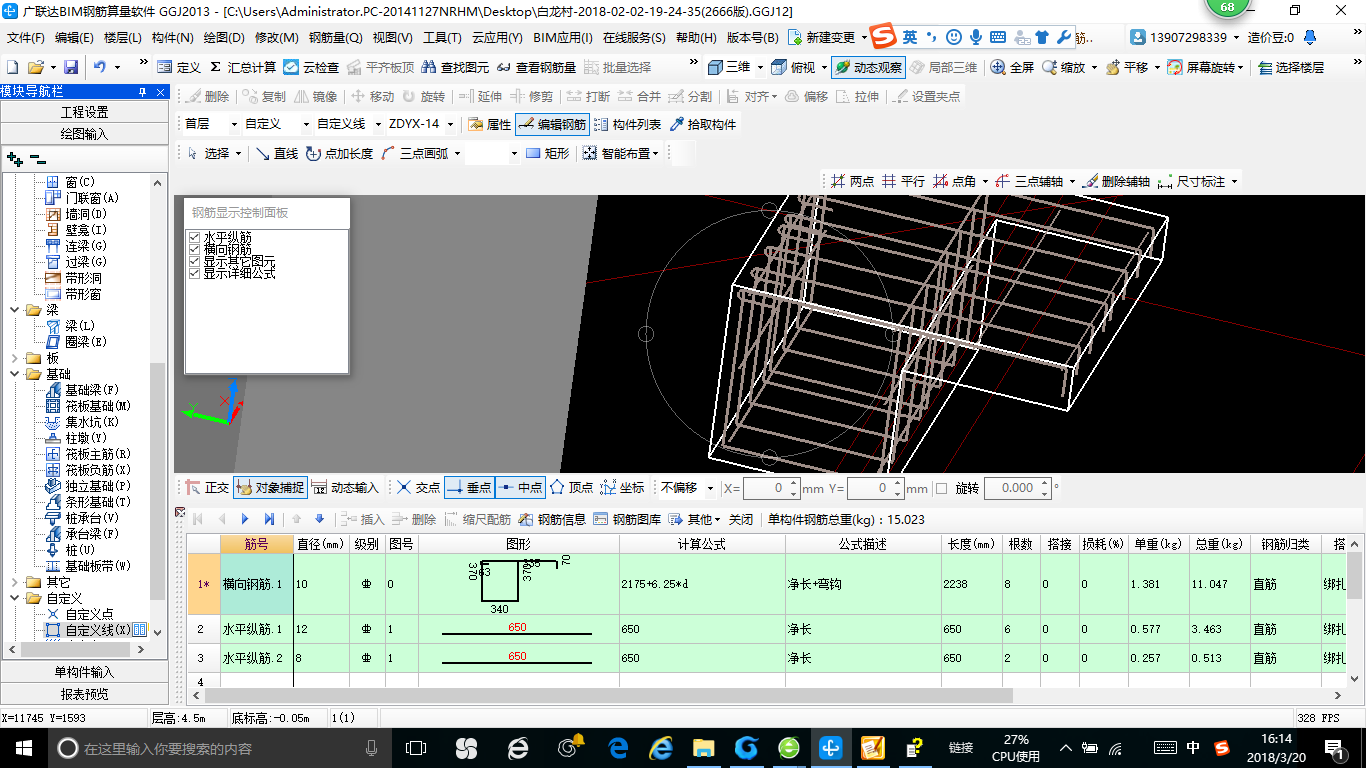
Task: Open the 其他 dropdown in rebar toolbar
Action: coord(695,519)
